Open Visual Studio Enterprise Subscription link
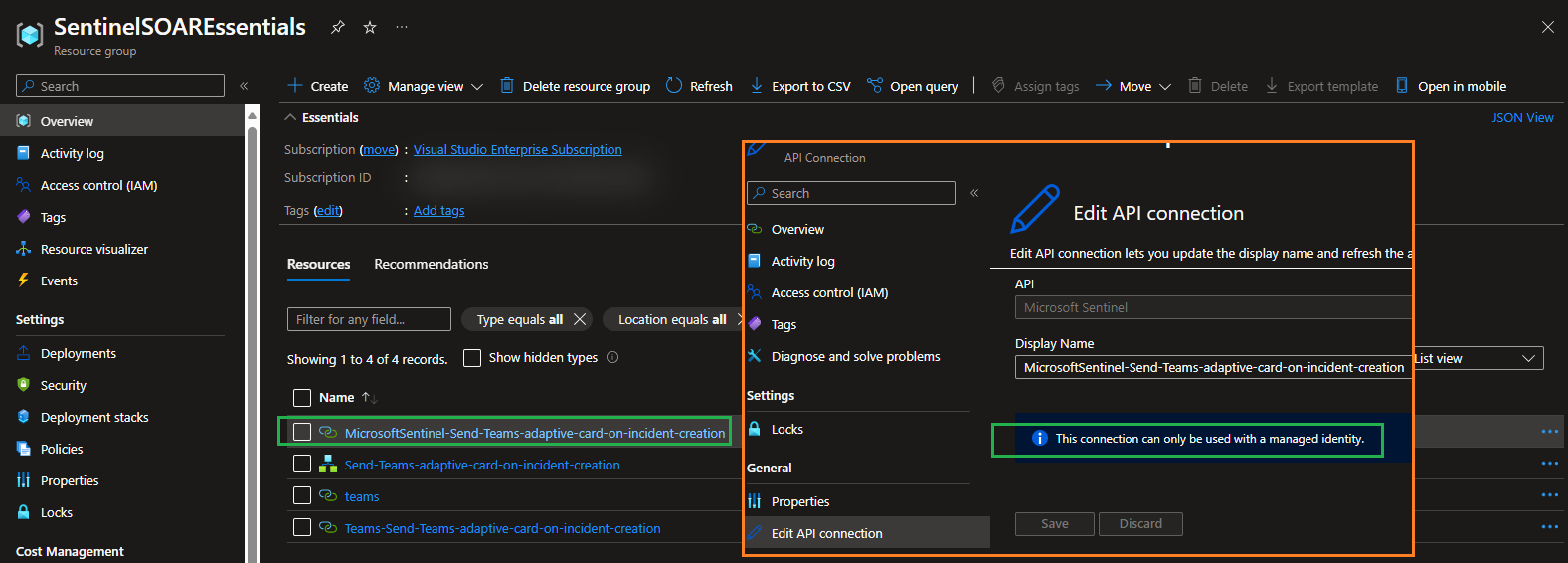This screenshot has height=563, width=1568. coord(518,149)
